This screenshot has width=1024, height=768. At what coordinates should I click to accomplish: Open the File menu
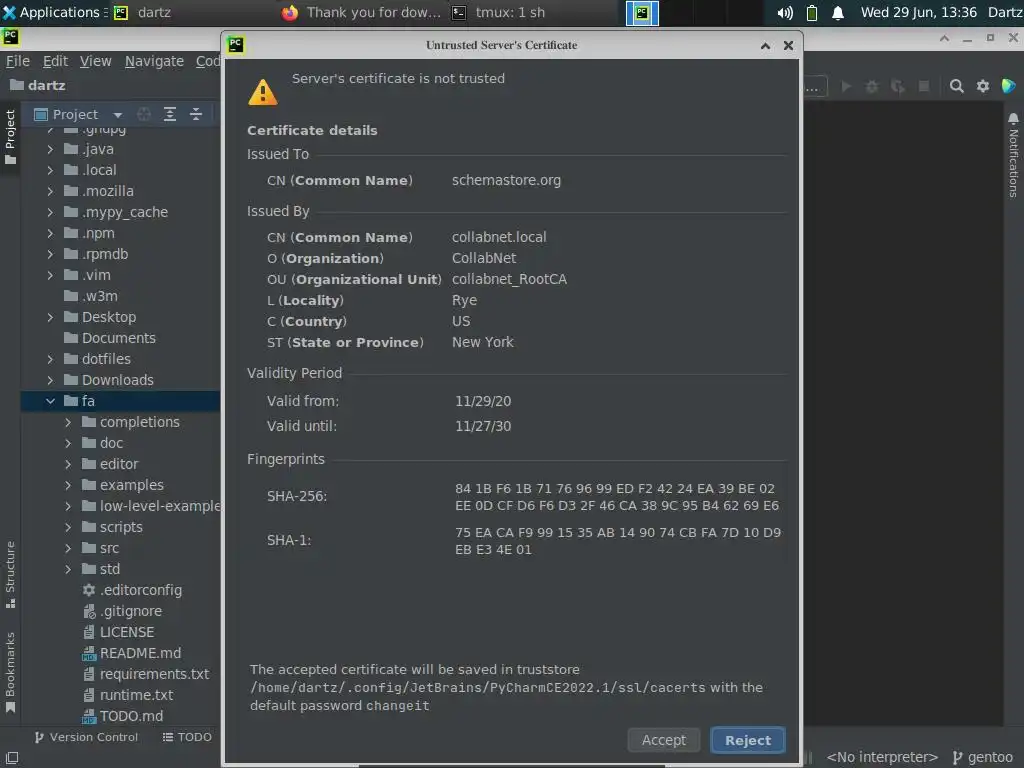pyautogui.click(x=18, y=61)
